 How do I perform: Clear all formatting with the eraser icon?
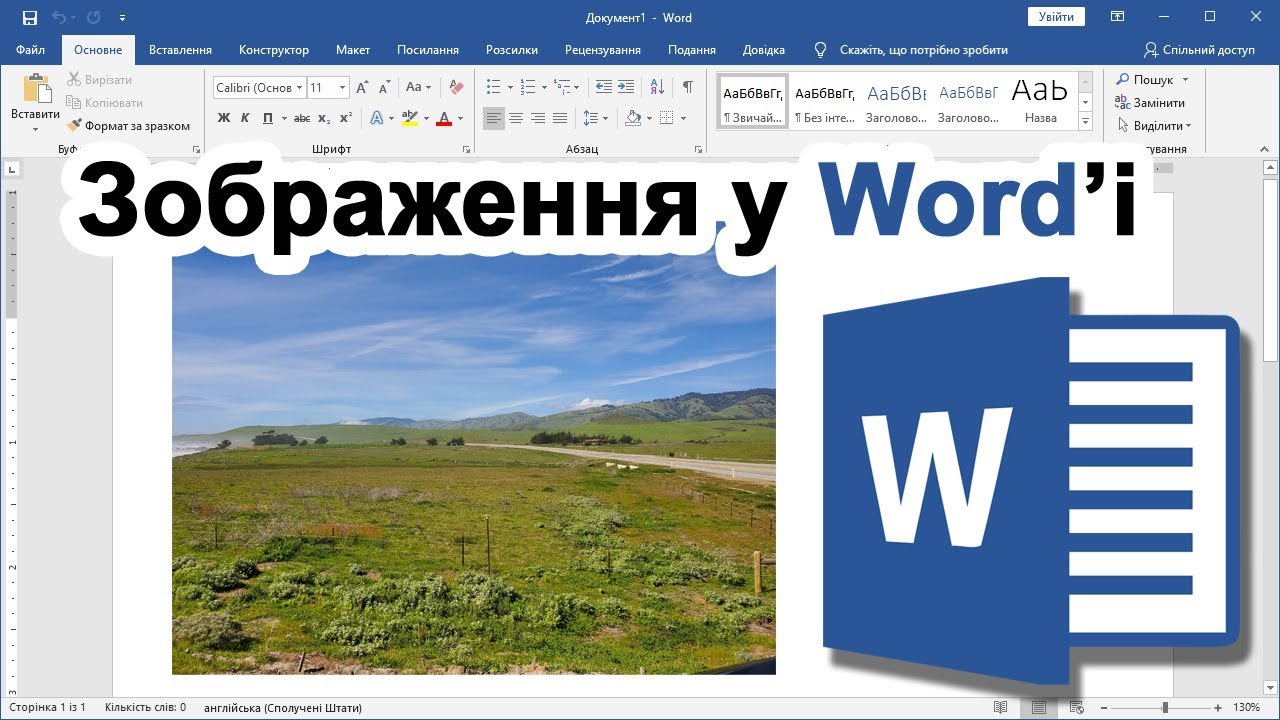tap(457, 88)
